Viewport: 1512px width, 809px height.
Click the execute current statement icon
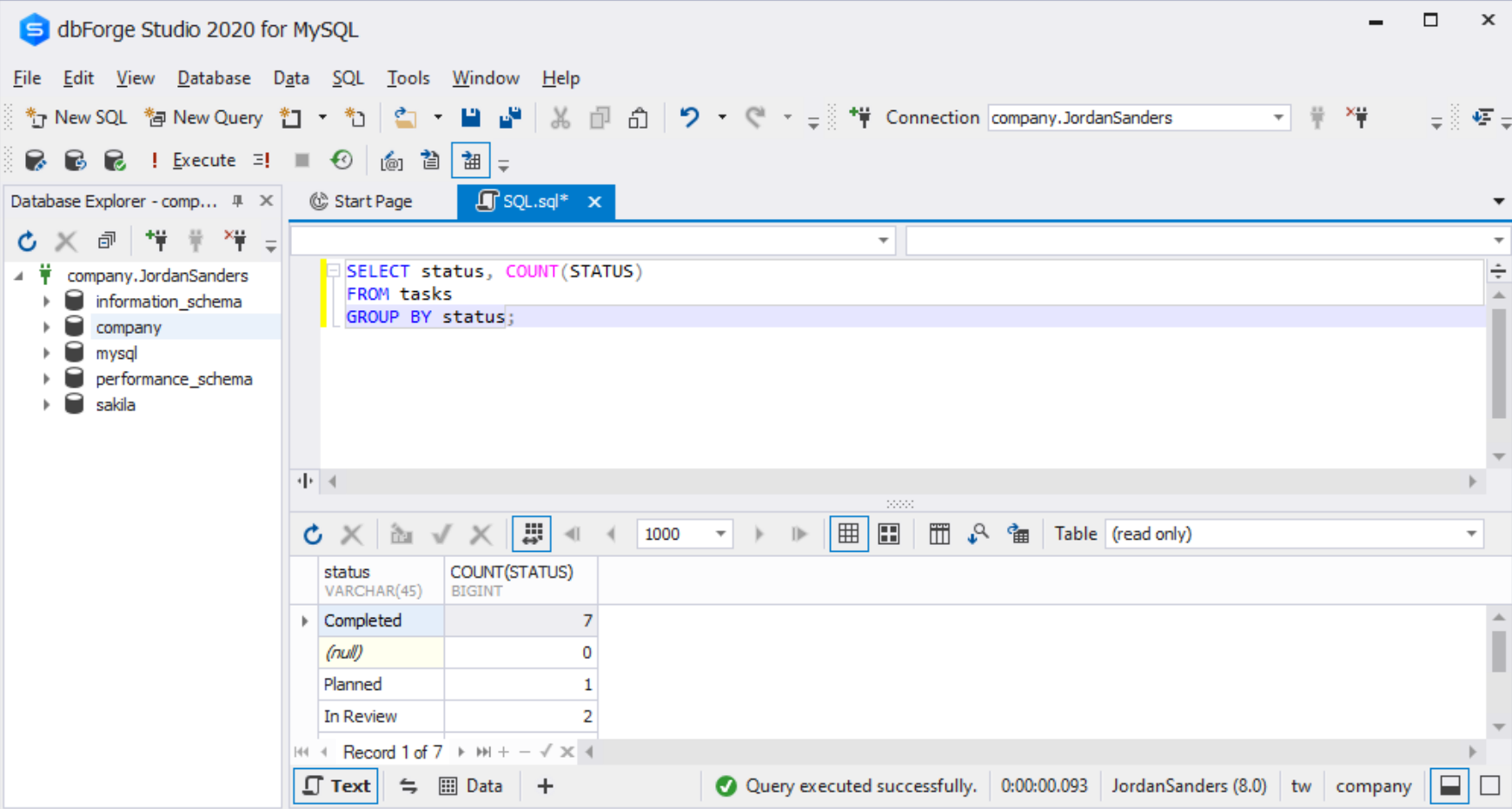262,161
